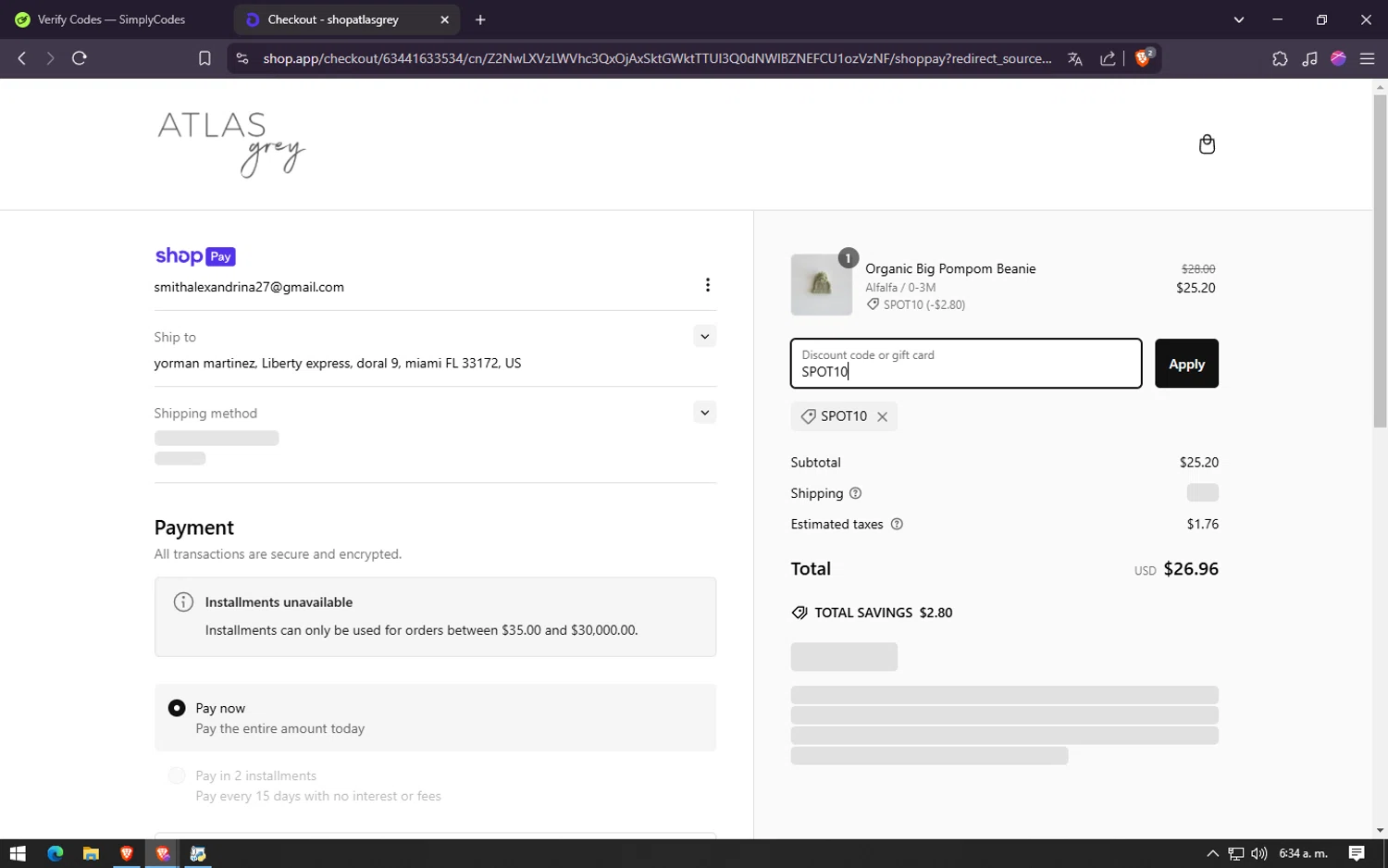1388x868 pixels.
Task: Open the browser hamburger menu
Action: [1367, 58]
